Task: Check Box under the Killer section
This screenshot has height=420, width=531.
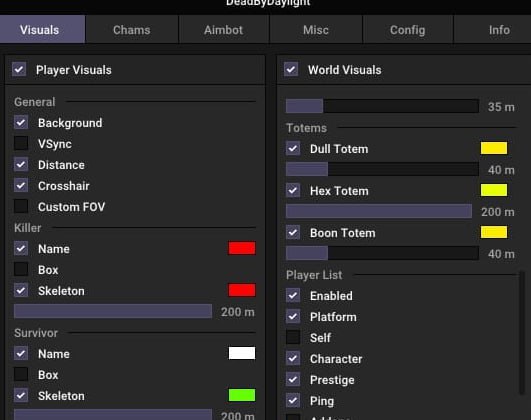Action: click(x=21, y=269)
